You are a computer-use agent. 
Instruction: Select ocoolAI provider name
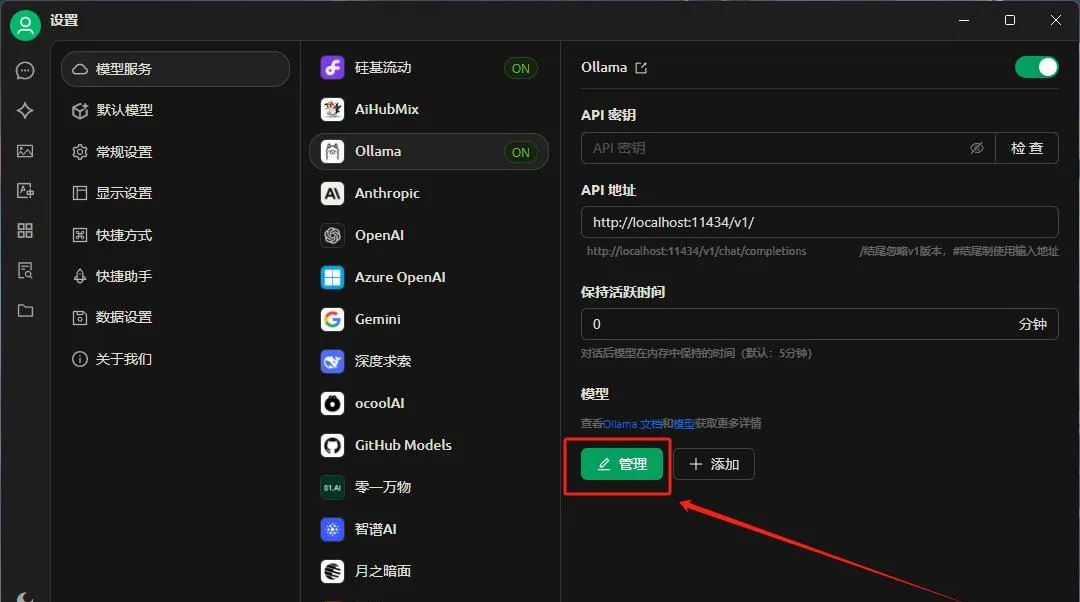[x=380, y=404]
